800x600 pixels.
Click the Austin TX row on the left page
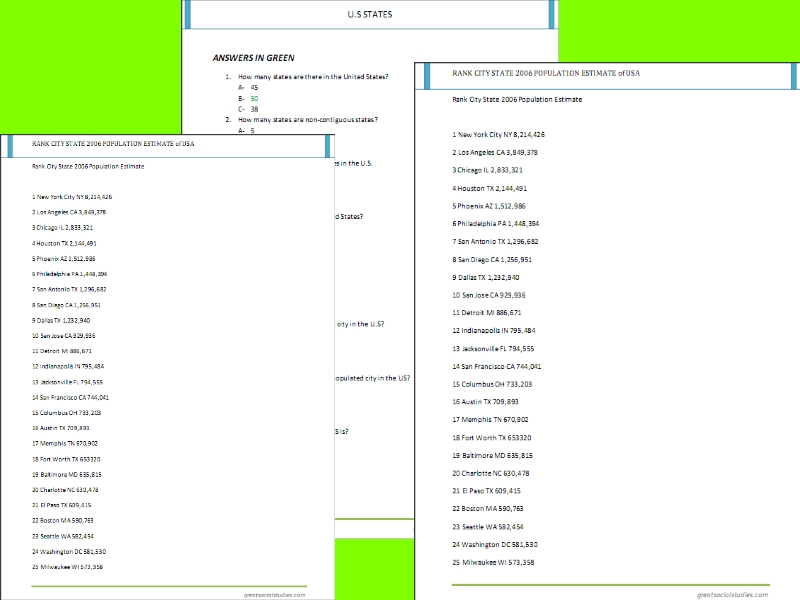[61, 428]
